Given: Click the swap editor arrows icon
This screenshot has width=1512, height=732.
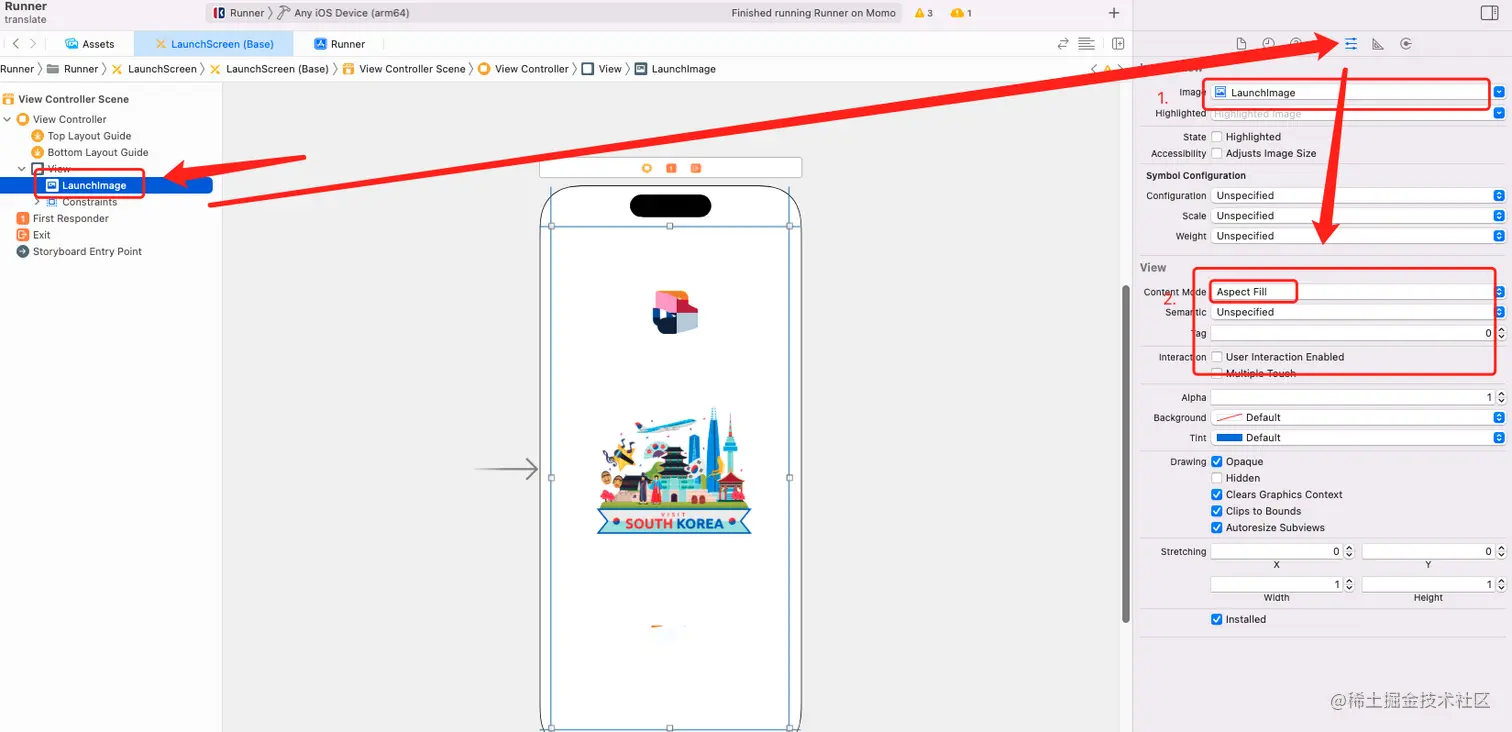Looking at the screenshot, I should 1063,44.
